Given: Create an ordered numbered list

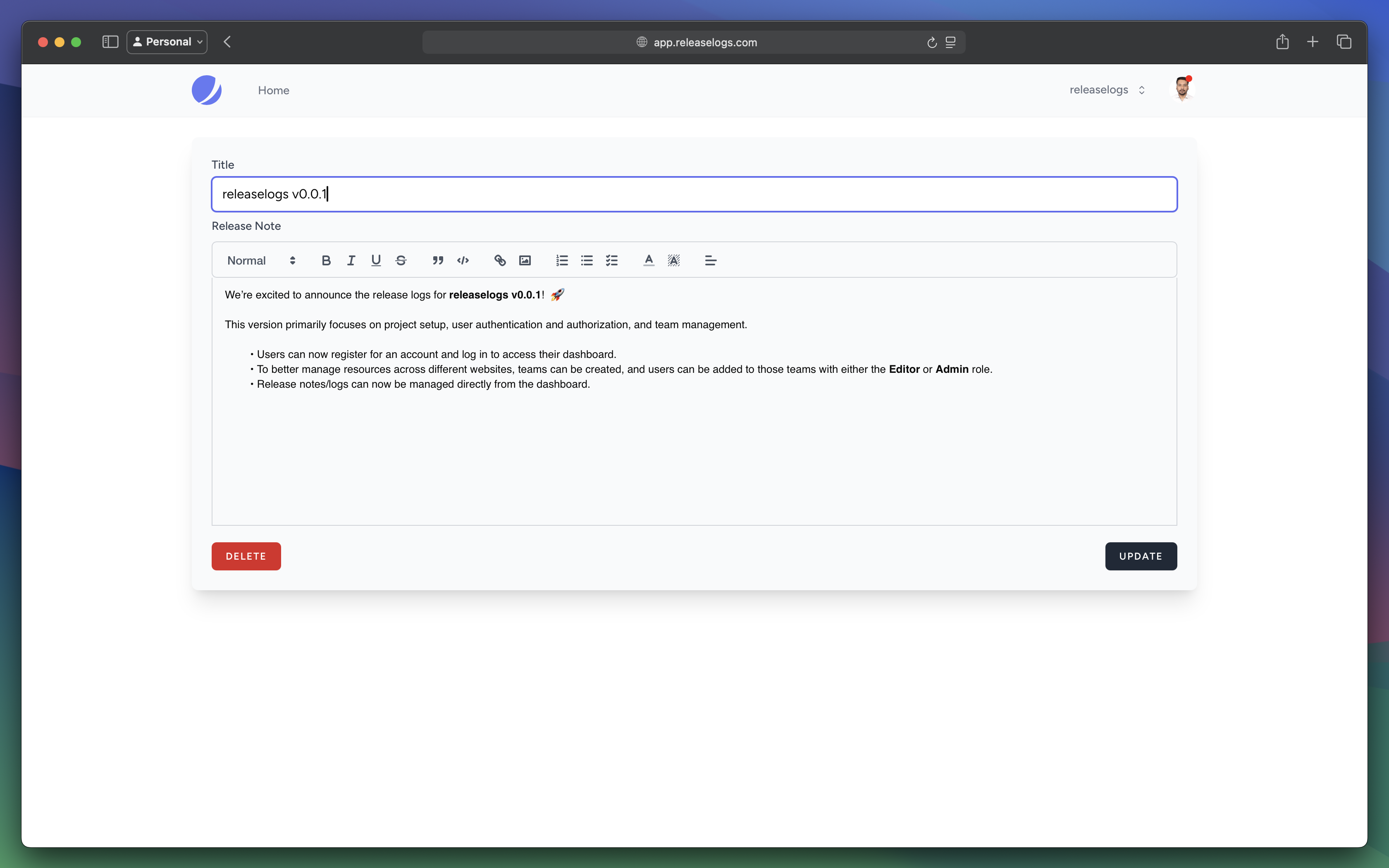Looking at the screenshot, I should click(x=562, y=261).
